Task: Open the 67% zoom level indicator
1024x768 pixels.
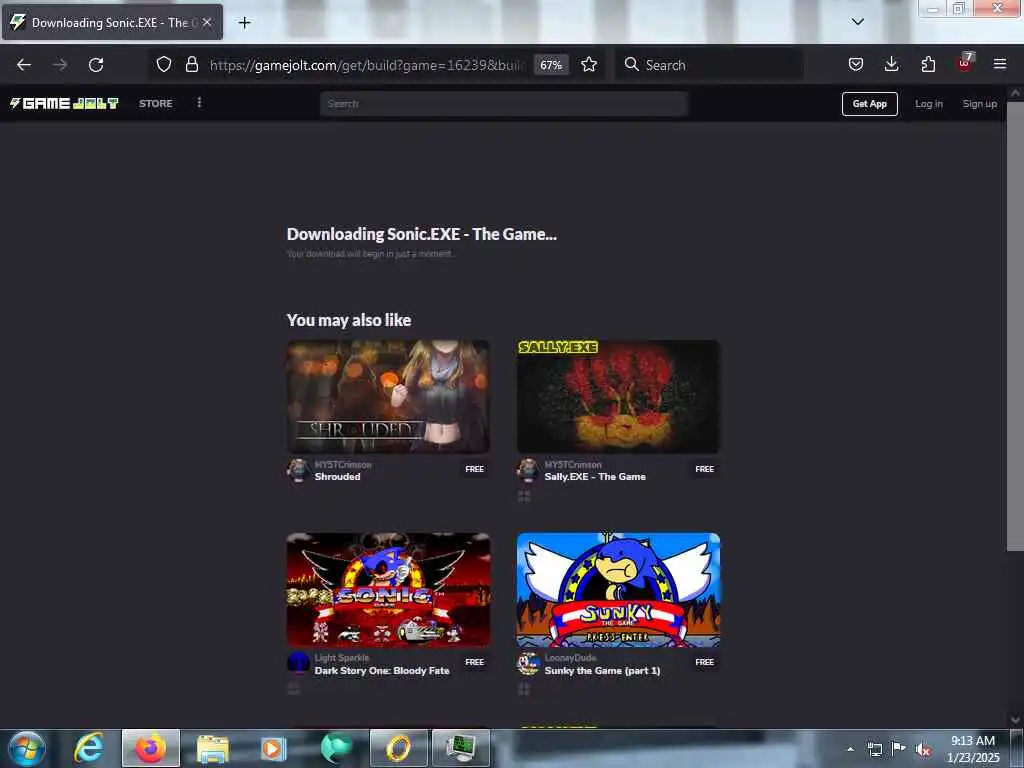Action: (551, 65)
